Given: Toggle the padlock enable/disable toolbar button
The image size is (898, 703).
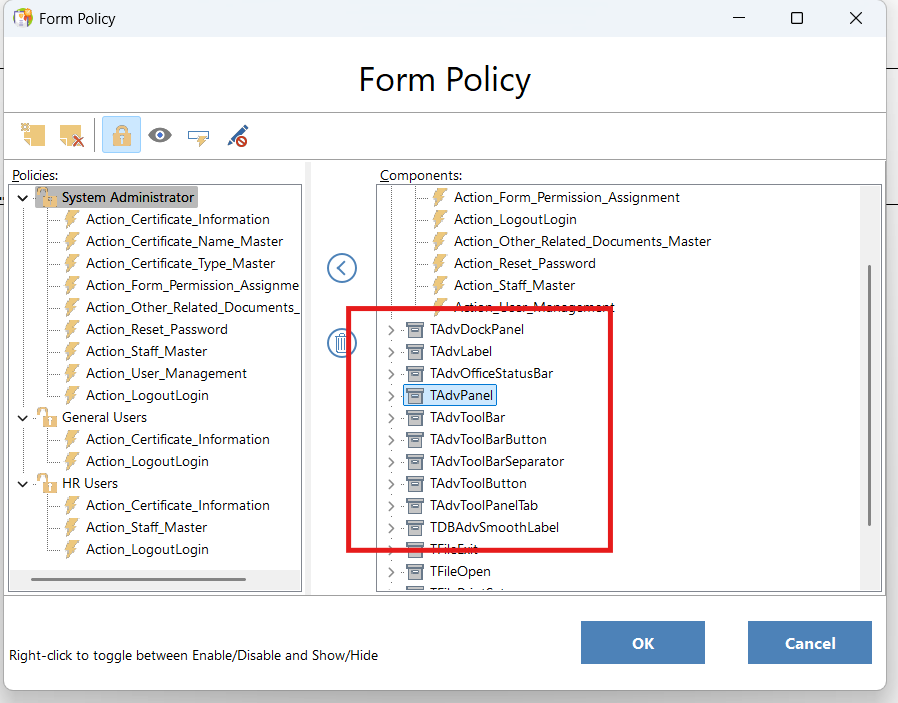Looking at the screenshot, I should tap(121, 135).
